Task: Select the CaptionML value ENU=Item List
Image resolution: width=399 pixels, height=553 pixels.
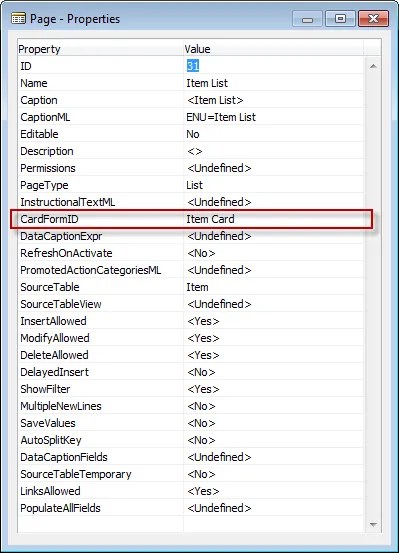Action: coord(221,117)
